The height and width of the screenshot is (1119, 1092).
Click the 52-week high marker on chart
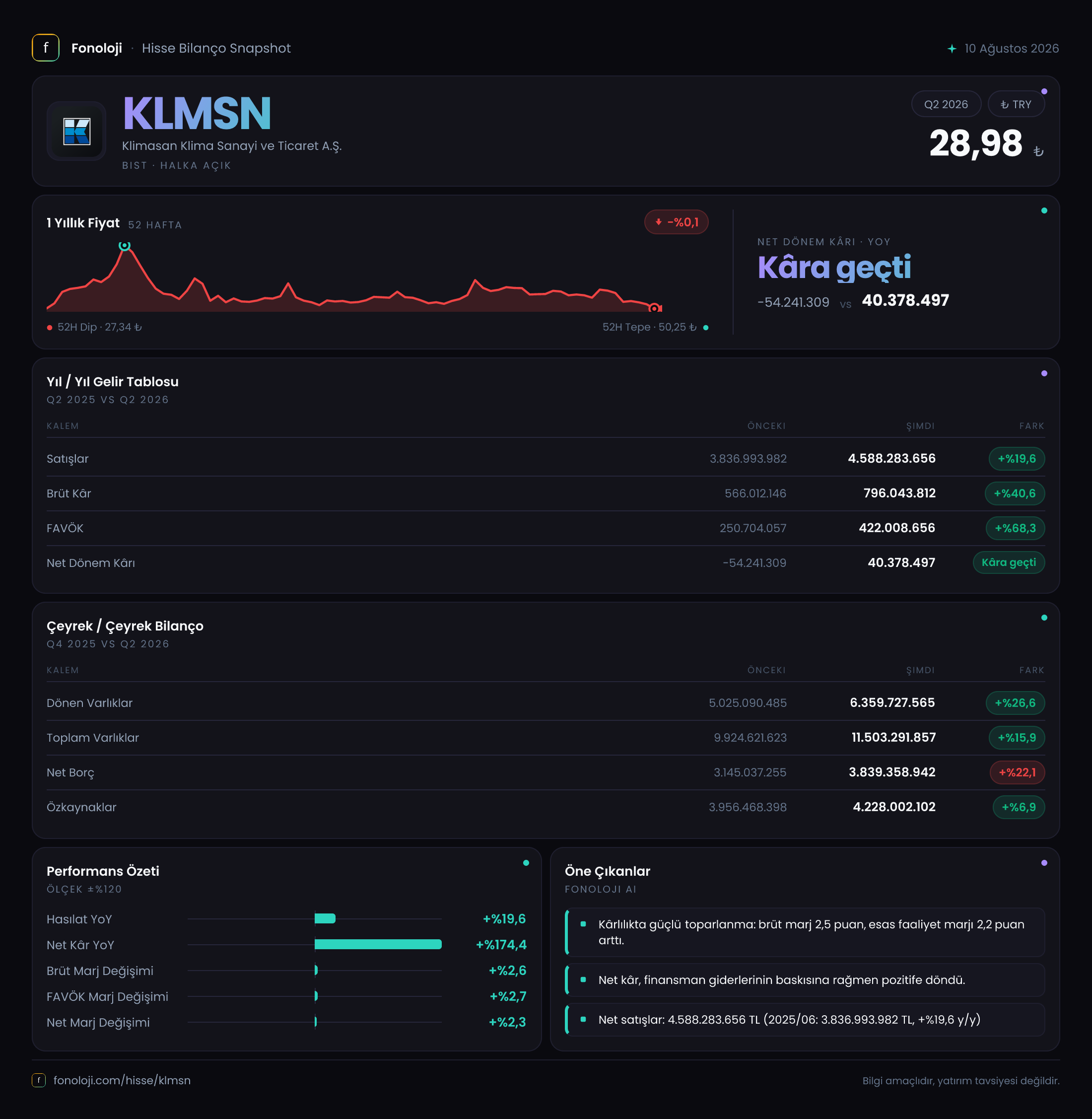click(125, 245)
